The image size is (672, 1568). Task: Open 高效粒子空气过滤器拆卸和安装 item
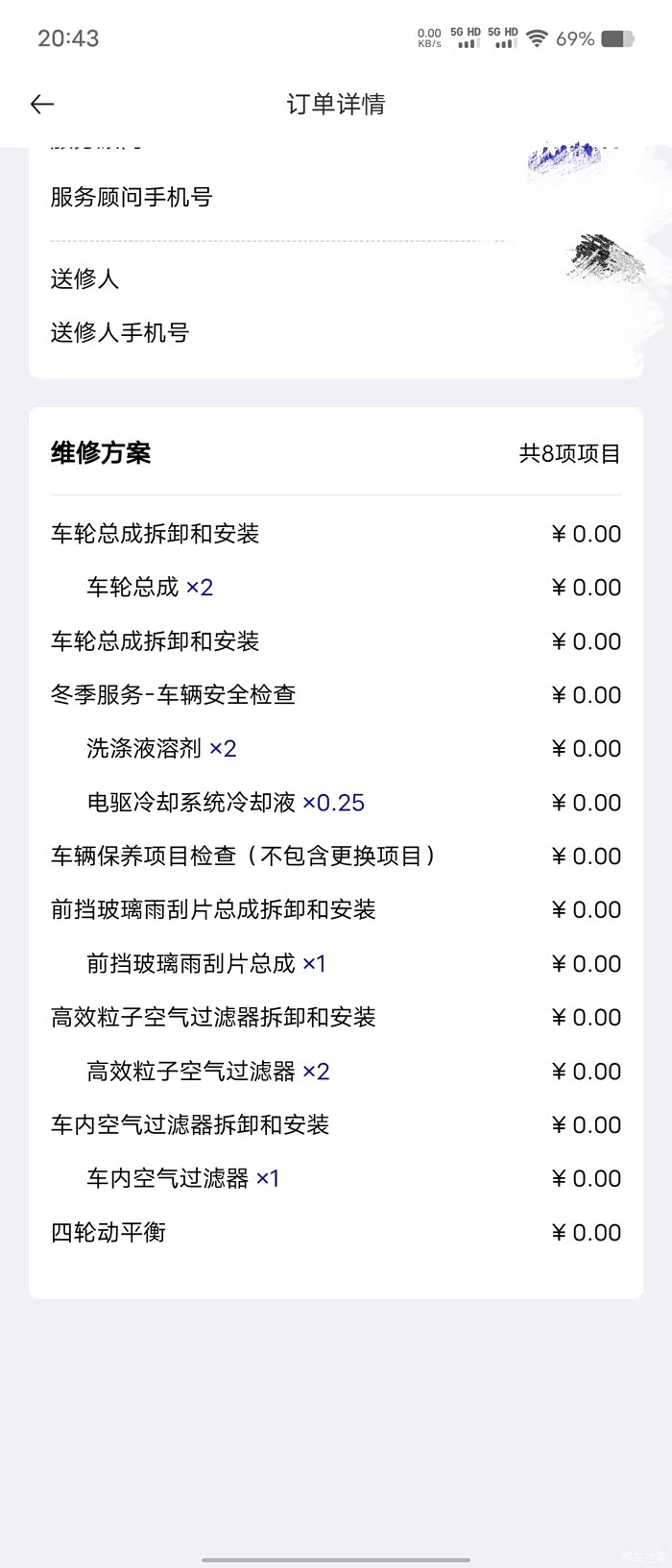click(213, 1018)
